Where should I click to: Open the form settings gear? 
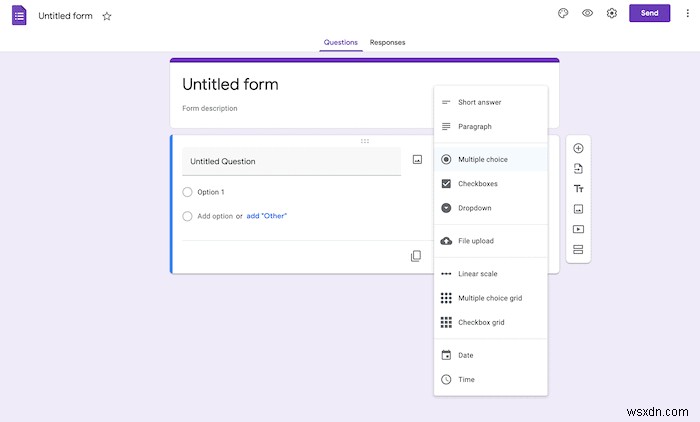(x=612, y=13)
